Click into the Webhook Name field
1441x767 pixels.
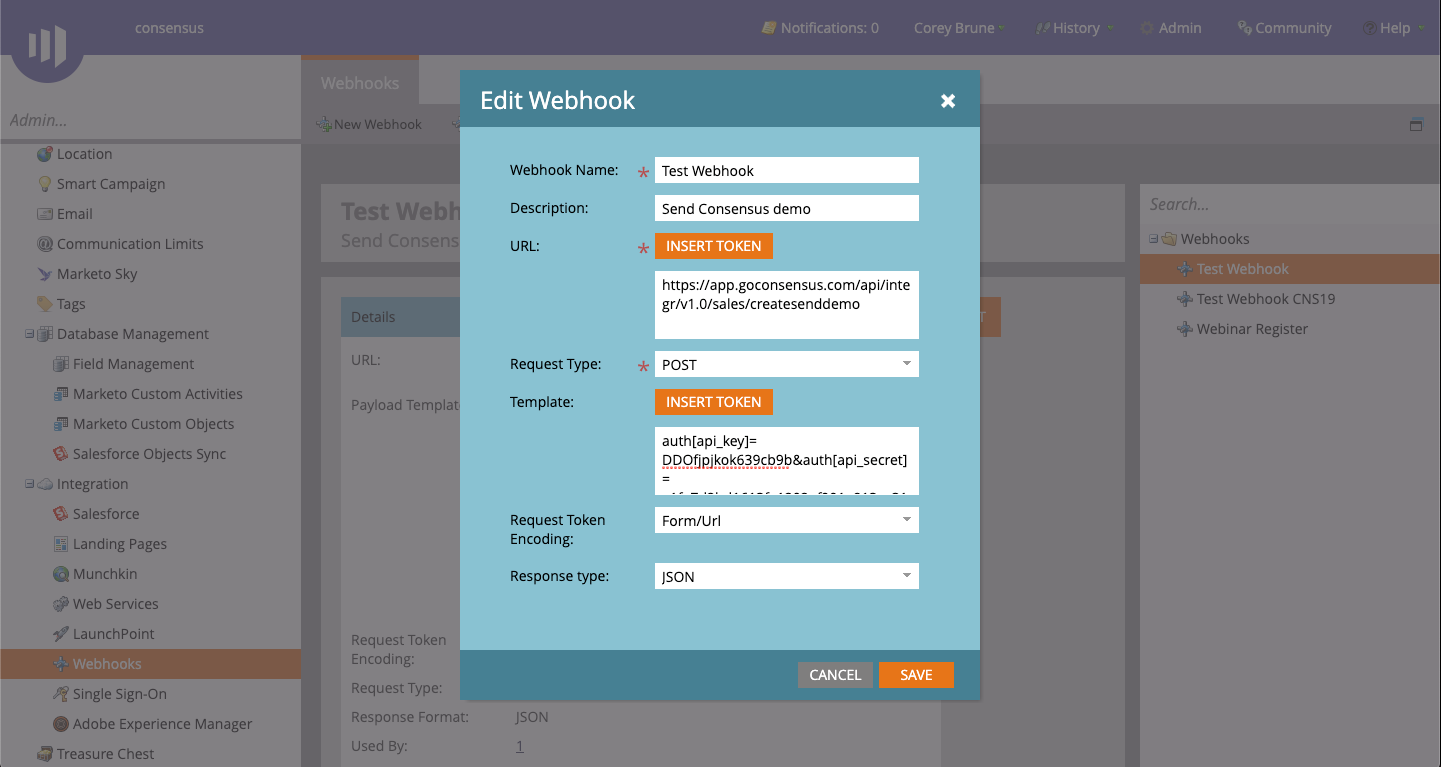[x=787, y=170]
